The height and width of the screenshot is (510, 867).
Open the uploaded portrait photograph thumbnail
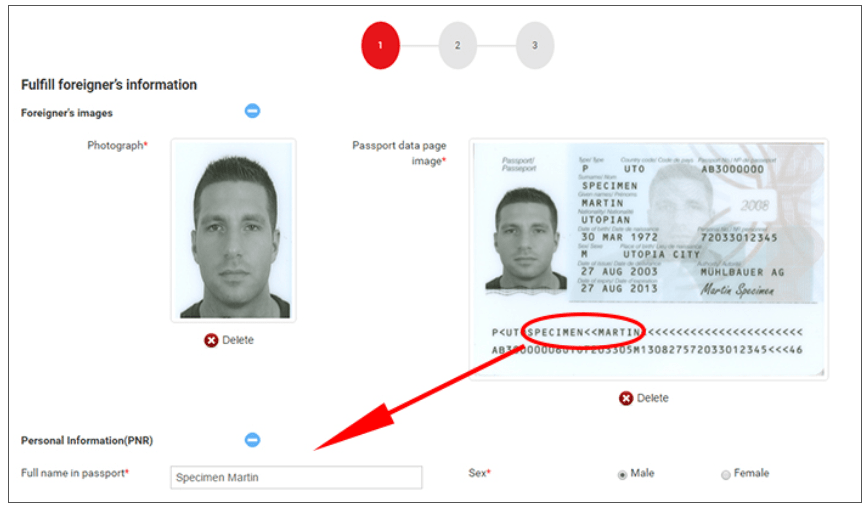[234, 230]
